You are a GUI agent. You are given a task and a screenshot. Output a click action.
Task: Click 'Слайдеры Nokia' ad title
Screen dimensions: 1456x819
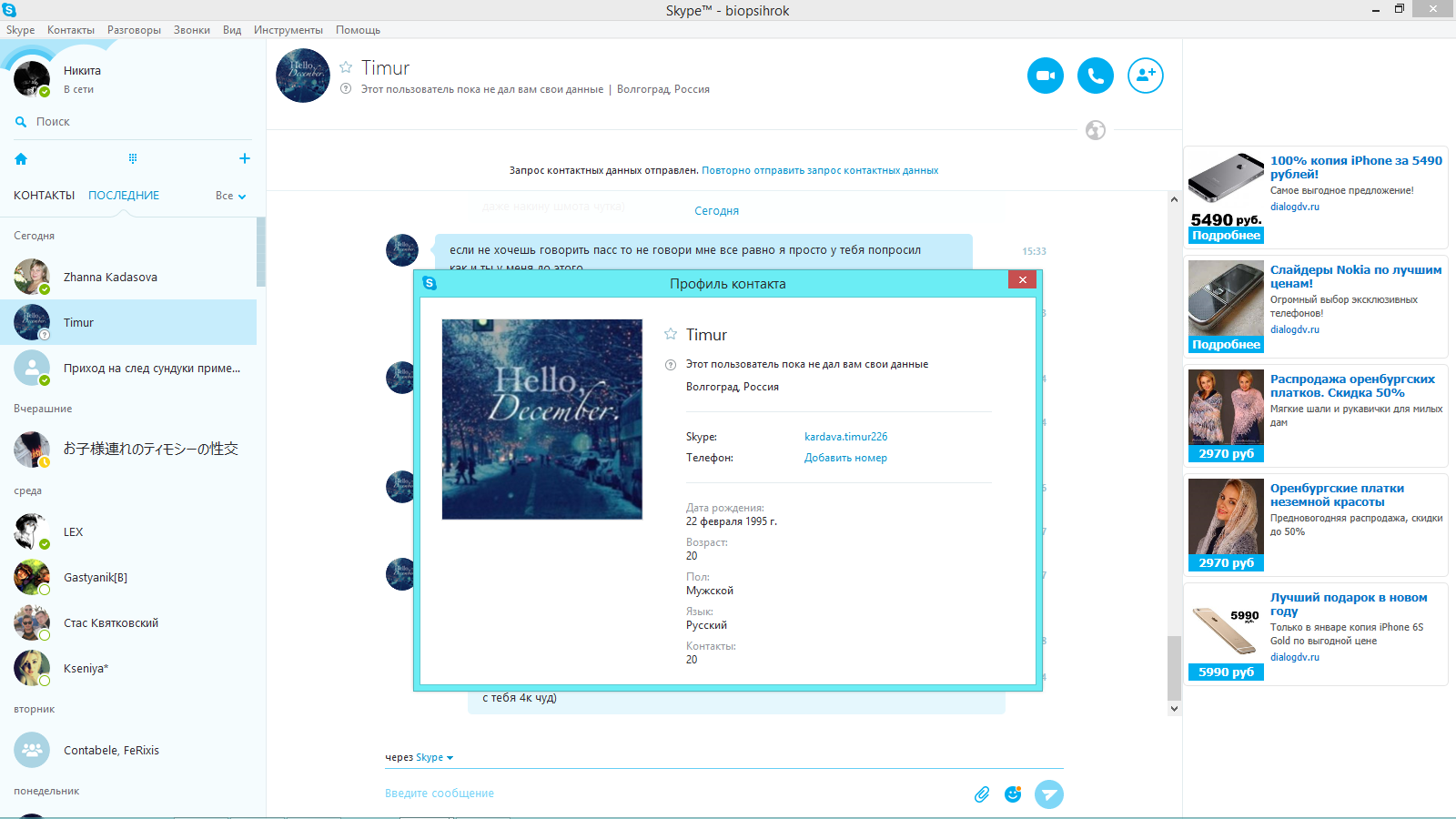tap(1356, 277)
